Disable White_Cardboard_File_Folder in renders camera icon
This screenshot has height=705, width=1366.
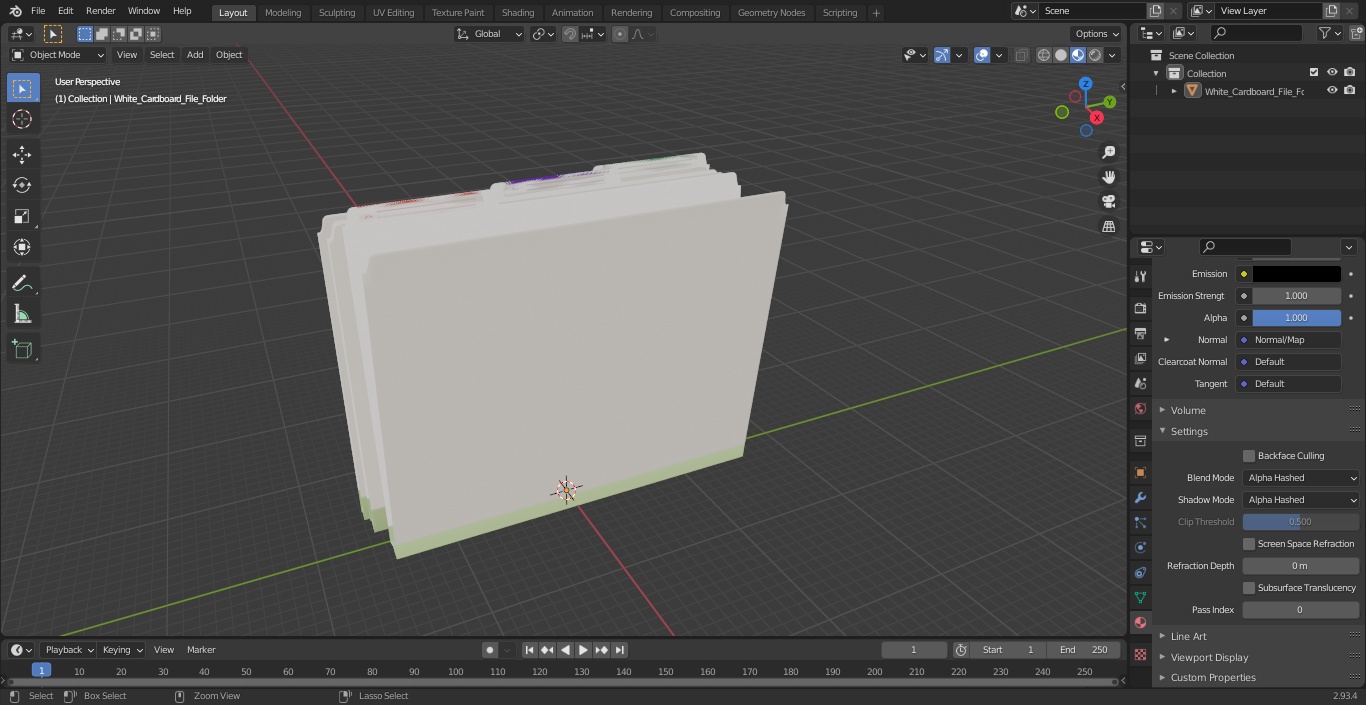coord(1349,91)
